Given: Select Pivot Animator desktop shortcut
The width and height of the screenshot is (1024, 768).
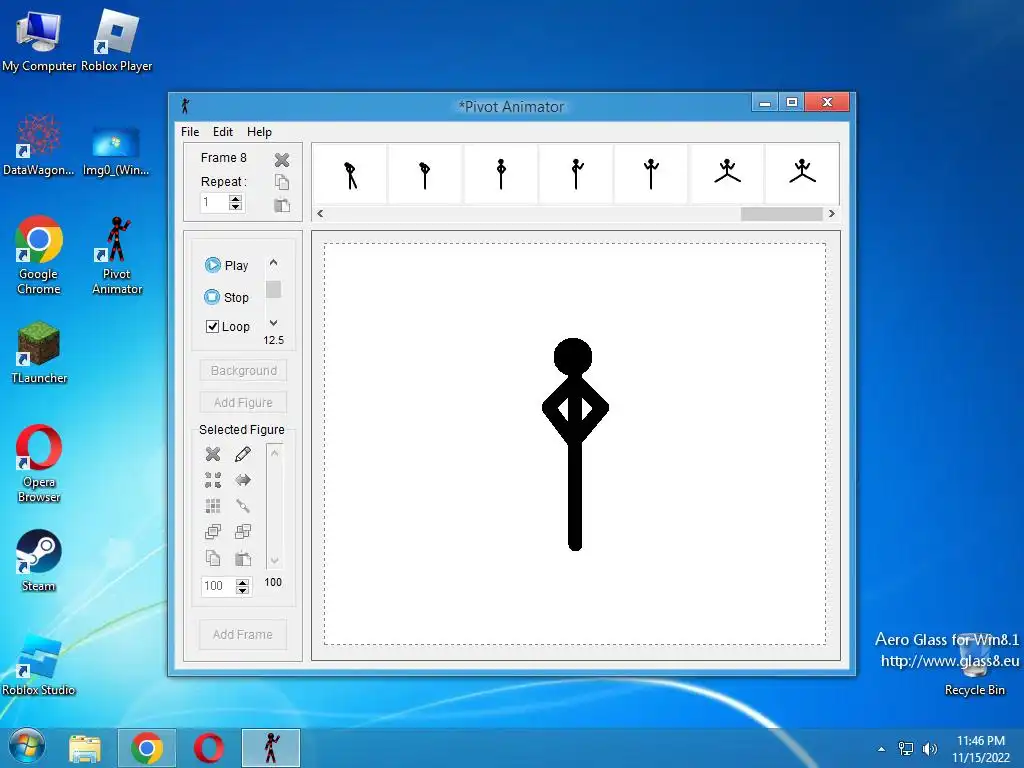Looking at the screenshot, I should [117, 255].
